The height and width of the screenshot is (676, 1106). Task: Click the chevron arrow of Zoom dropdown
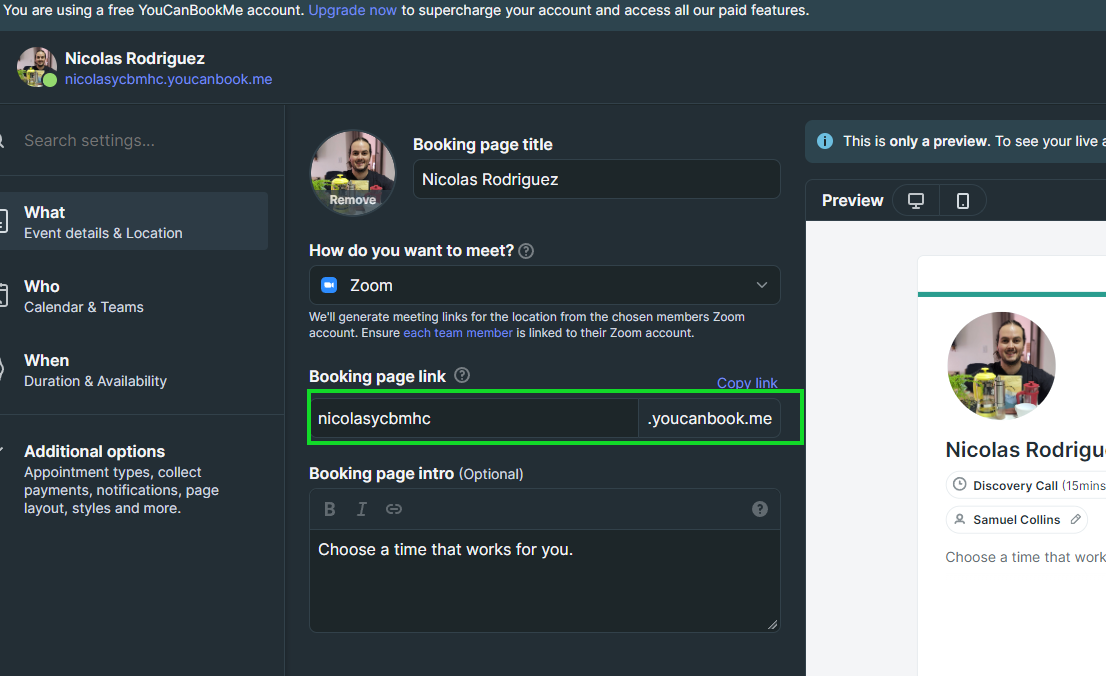click(x=762, y=285)
